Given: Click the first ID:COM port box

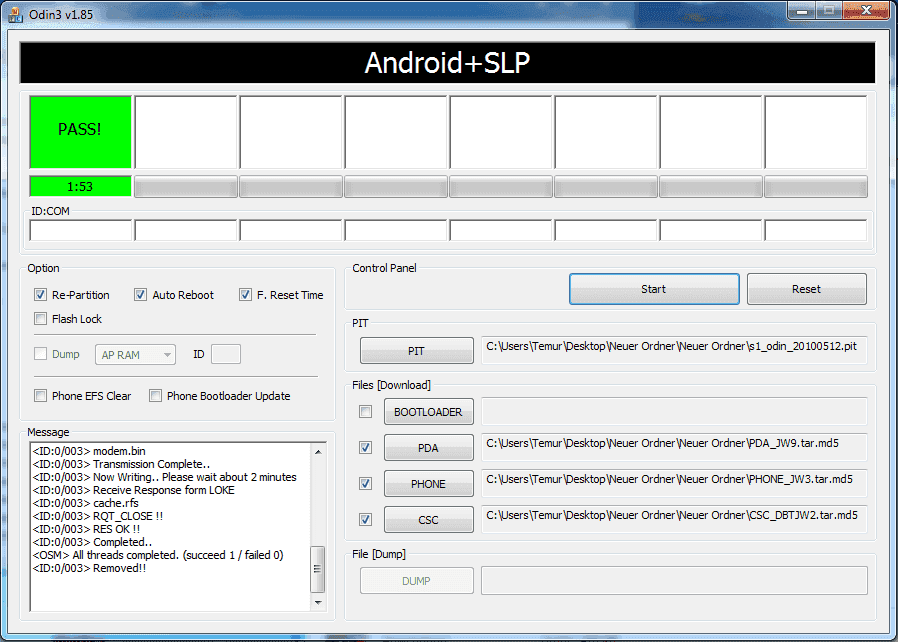Looking at the screenshot, I should click(x=81, y=230).
